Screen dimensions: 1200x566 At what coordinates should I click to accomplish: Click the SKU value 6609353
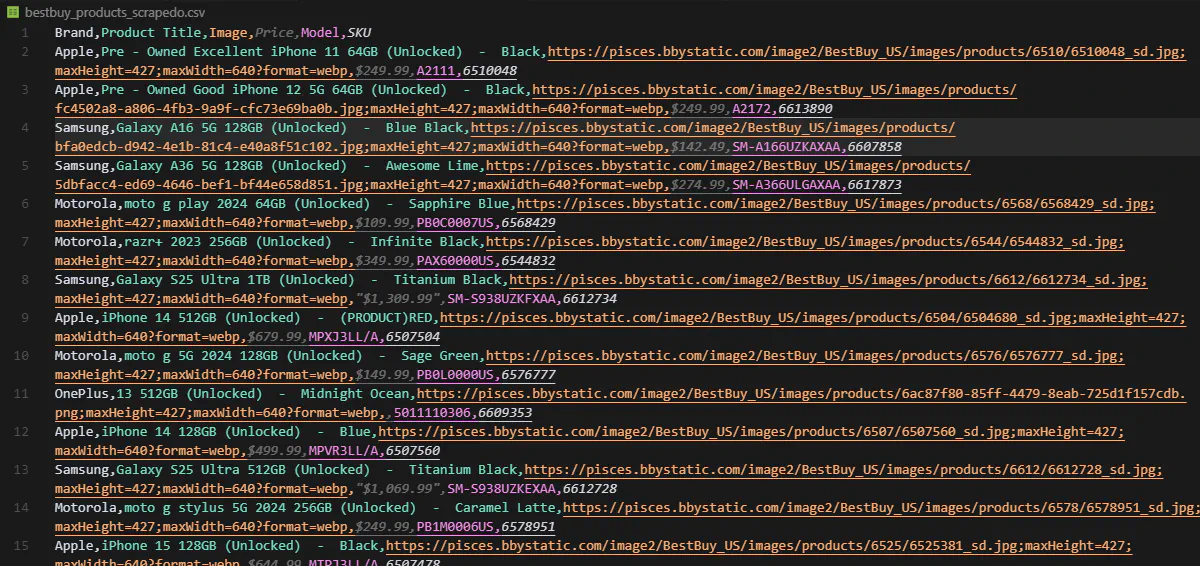pyautogui.click(x=504, y=413)
